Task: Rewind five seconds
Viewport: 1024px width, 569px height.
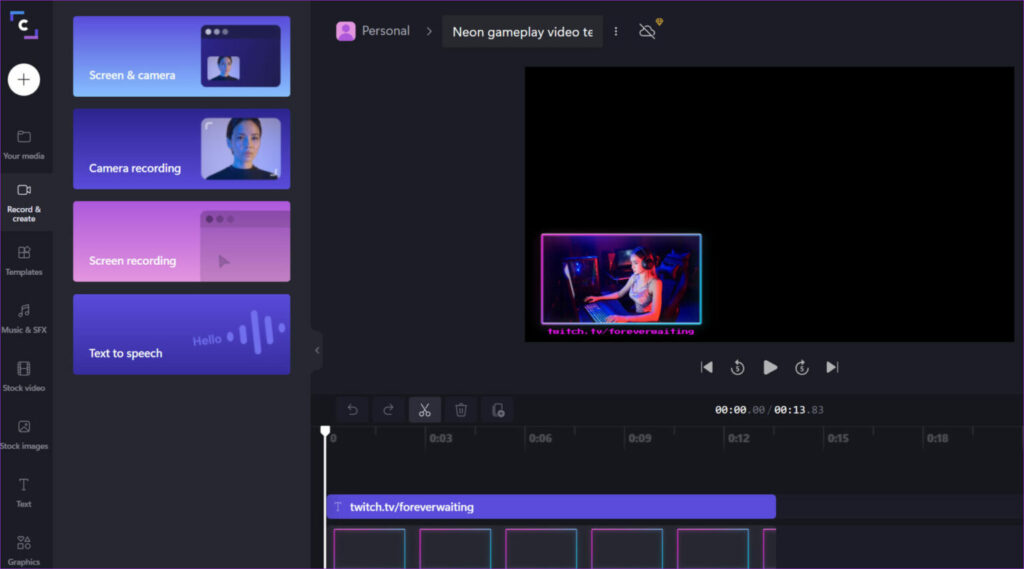Action: 738,368
